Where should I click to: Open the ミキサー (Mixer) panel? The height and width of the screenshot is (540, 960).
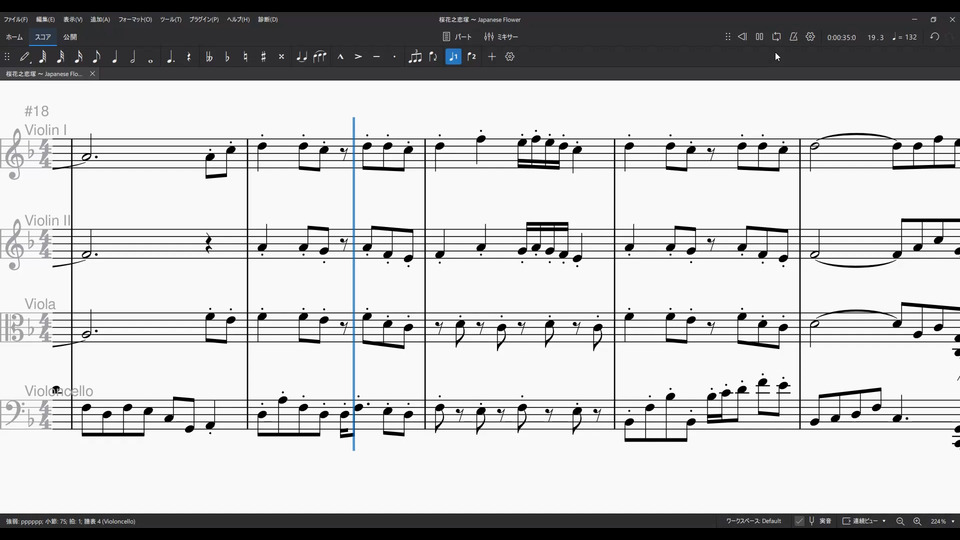501,37
